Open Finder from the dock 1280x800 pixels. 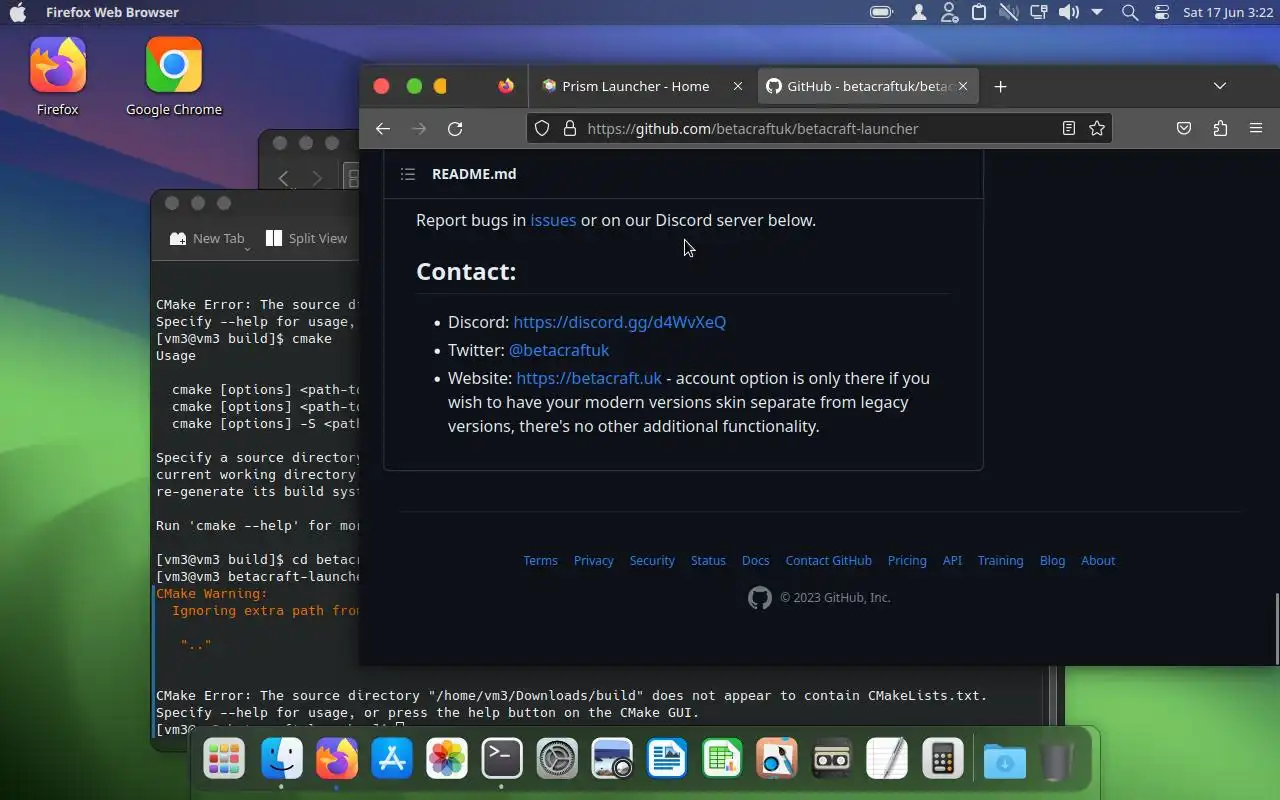(282, 759)
